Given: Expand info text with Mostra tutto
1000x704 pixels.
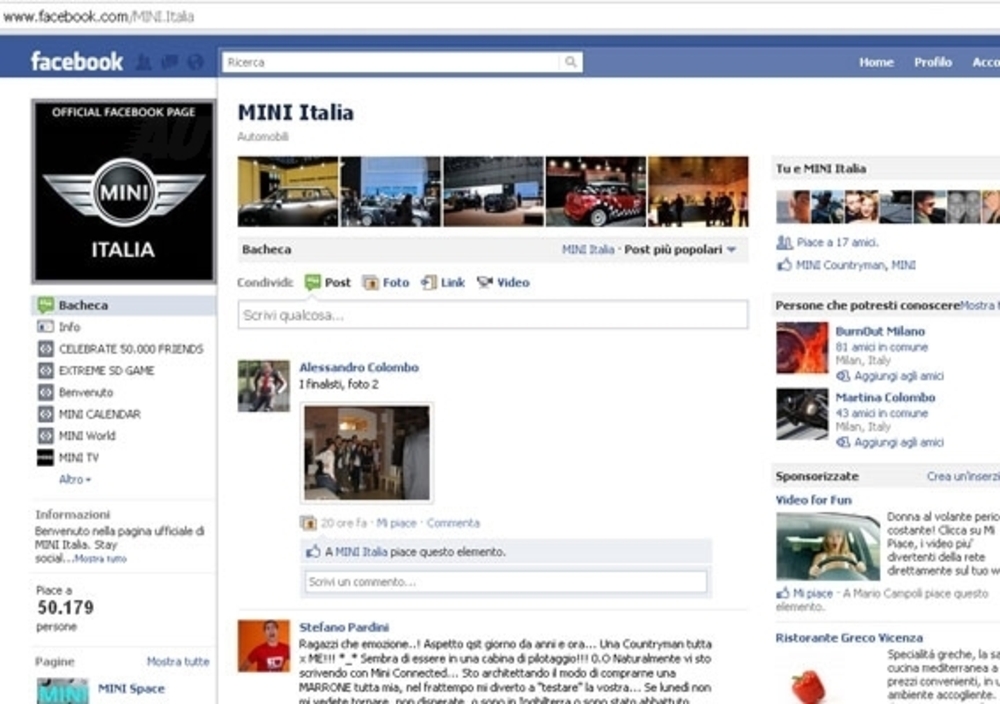Looking at the screenshot, I should pos(101,559).
